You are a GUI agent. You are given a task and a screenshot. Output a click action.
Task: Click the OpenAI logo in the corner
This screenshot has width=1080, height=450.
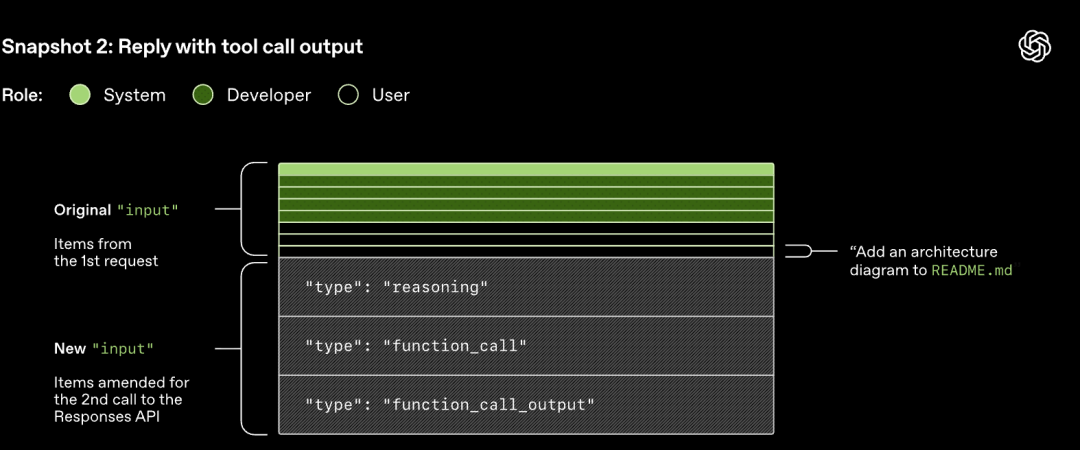click(1034, 45)
